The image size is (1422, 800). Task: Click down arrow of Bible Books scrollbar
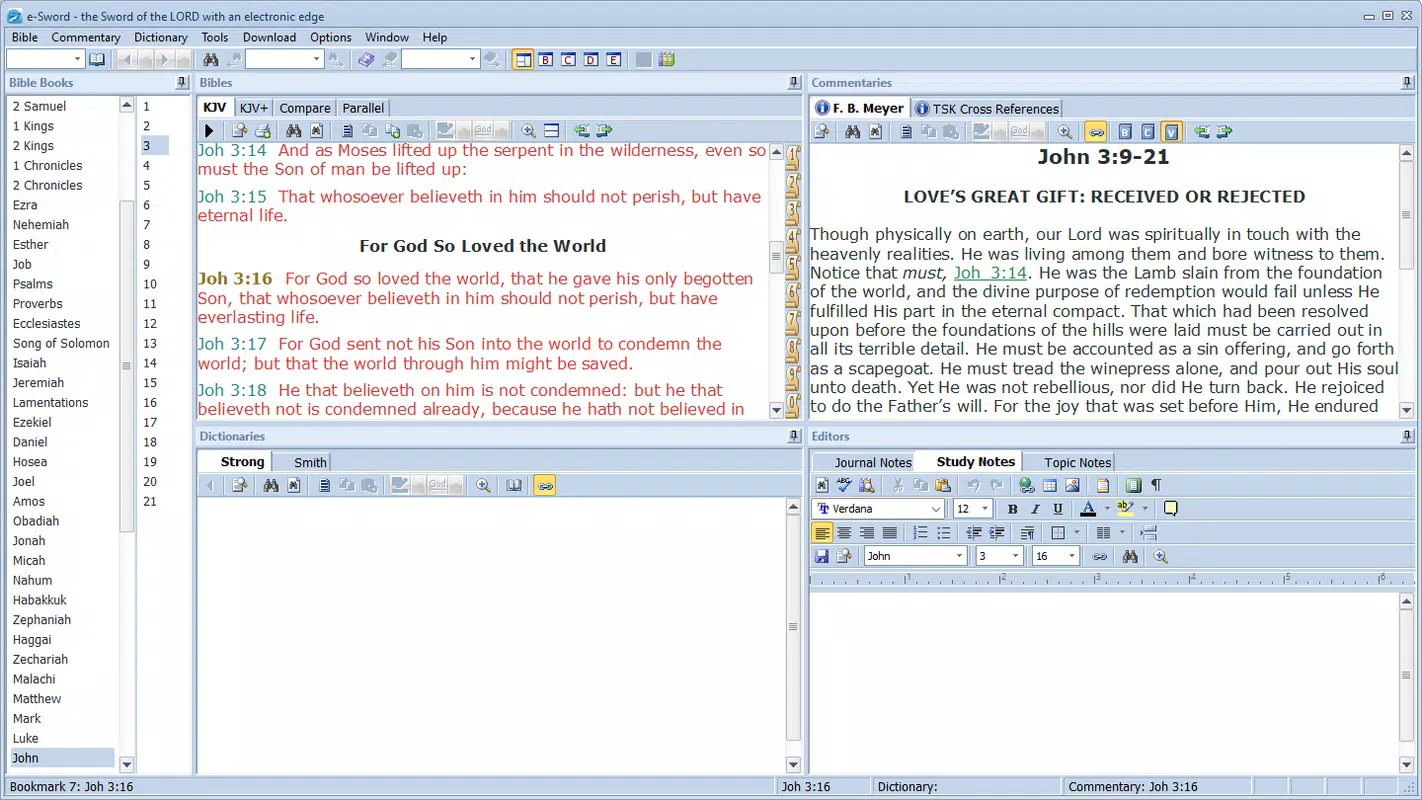126,765
